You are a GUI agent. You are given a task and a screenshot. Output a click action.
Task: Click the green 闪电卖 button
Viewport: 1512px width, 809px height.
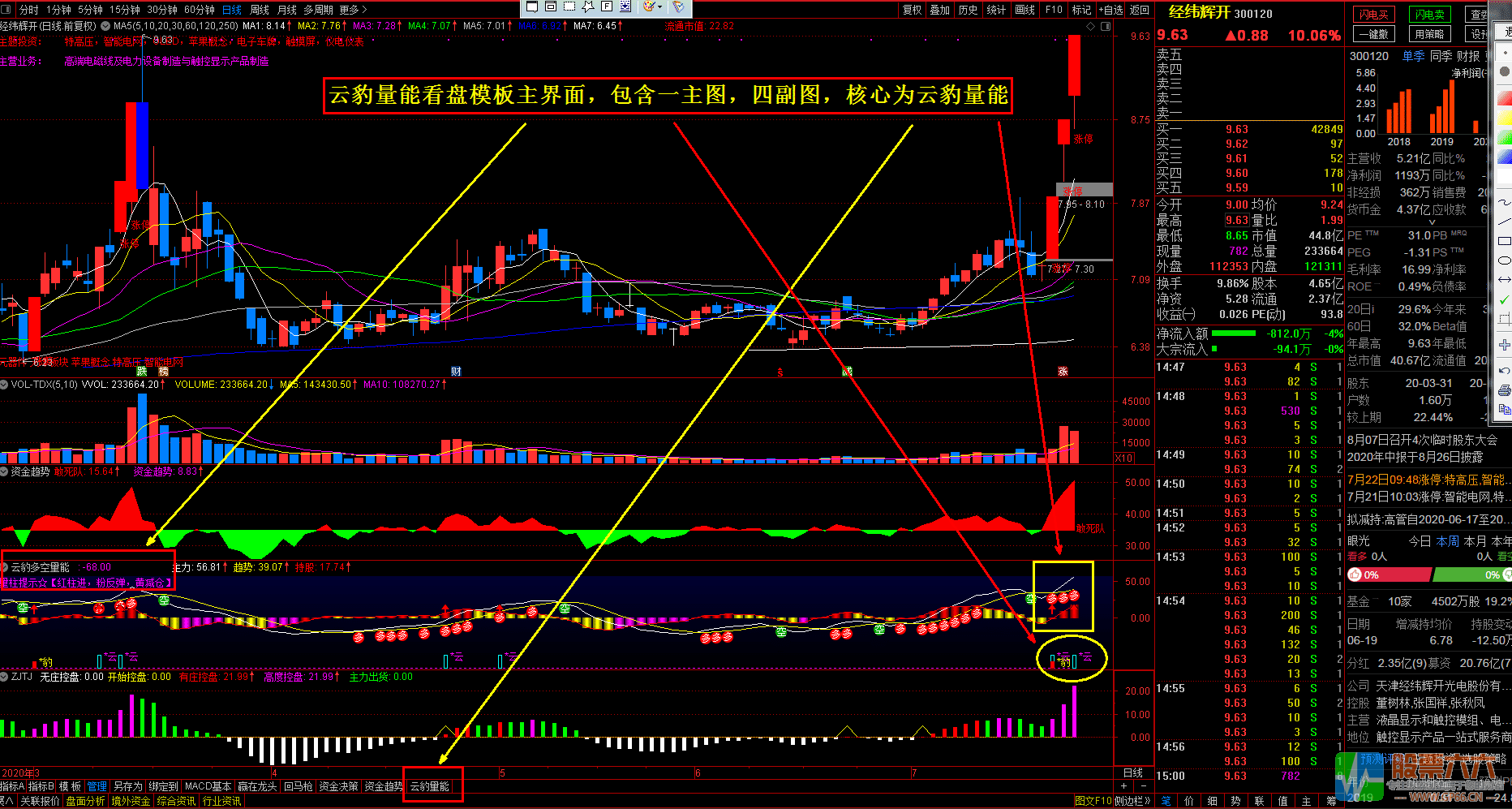1429,15
